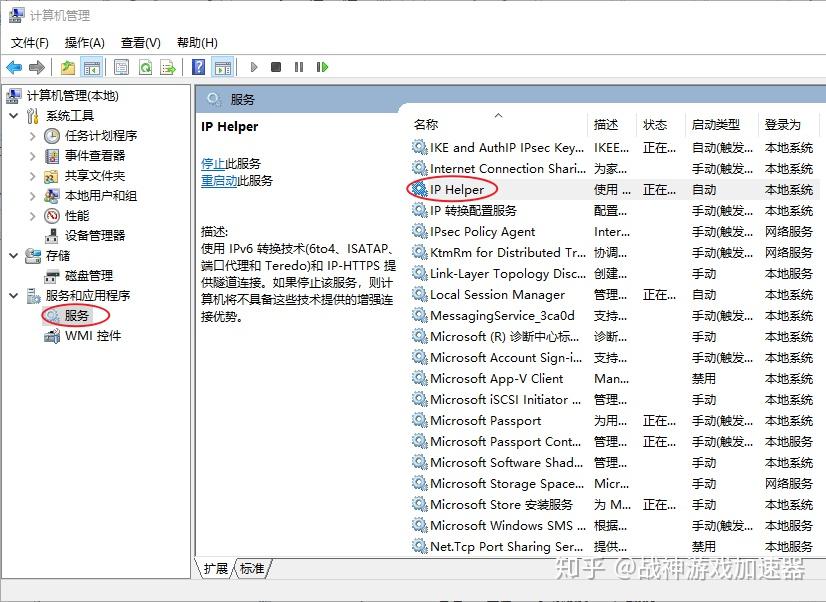Select the 本地用户和组 tree icon

51,196
